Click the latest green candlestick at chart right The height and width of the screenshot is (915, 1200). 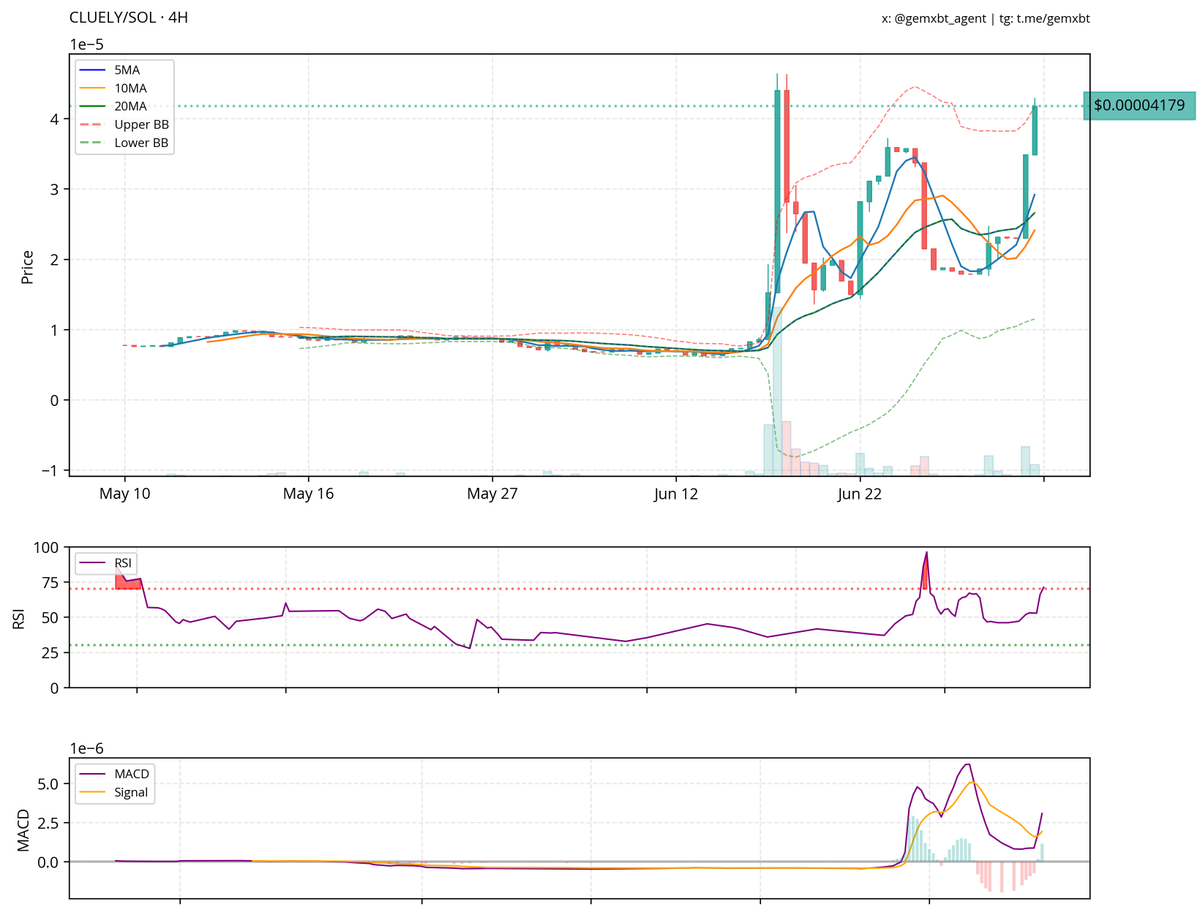(1035, 128)
